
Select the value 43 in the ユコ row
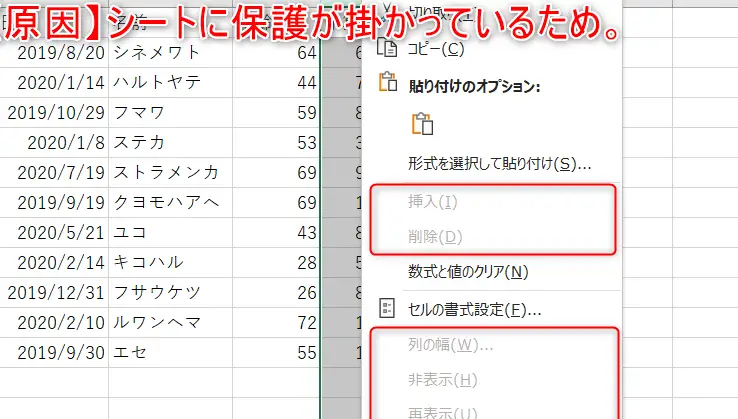tap(306, 232)
